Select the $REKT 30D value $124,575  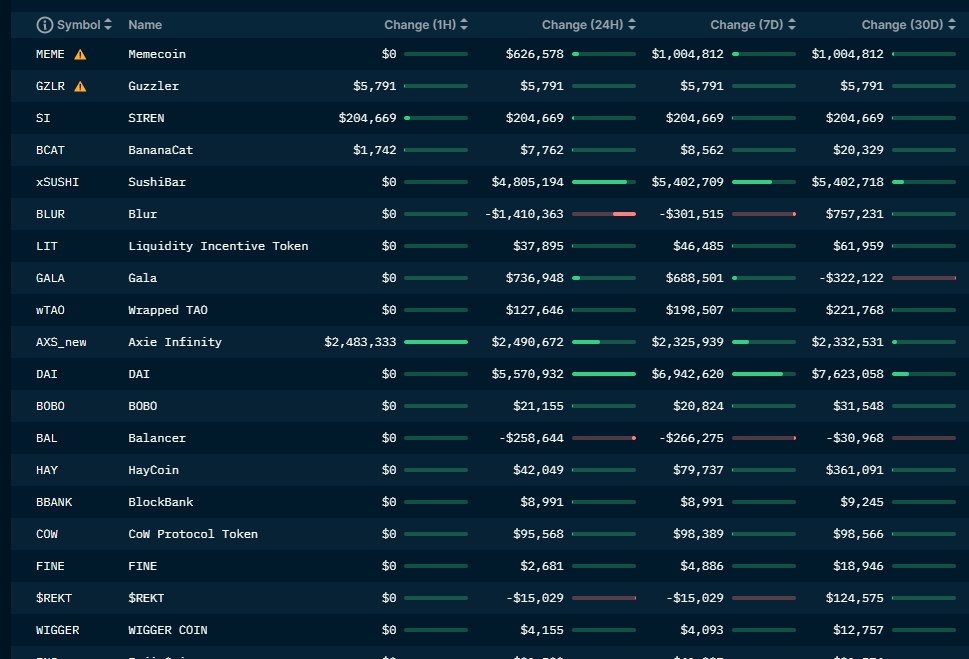(x=855, y=598)
